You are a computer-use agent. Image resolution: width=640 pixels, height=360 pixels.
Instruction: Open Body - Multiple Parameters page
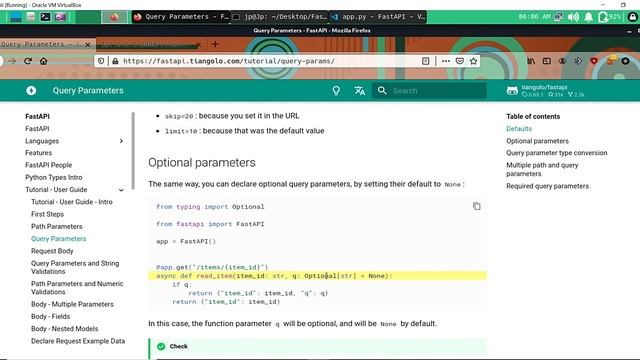point(72,304)
